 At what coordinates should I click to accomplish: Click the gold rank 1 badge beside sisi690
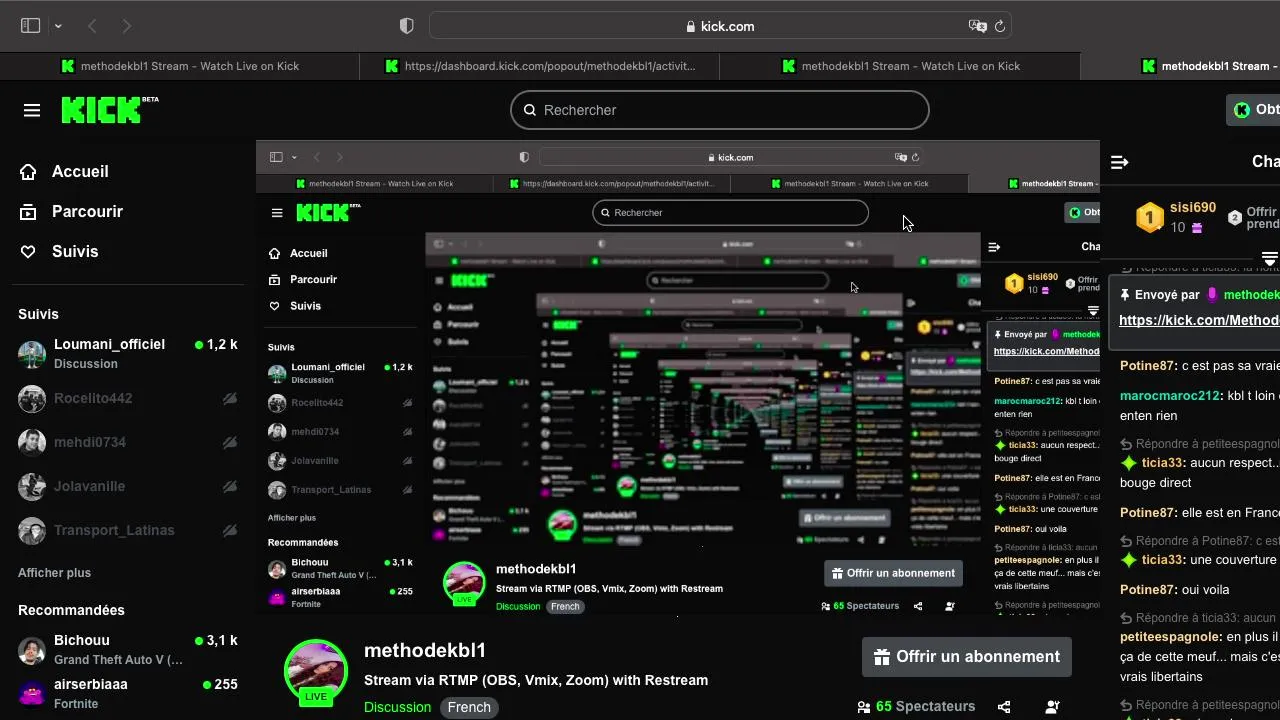tap(1150, 217)
